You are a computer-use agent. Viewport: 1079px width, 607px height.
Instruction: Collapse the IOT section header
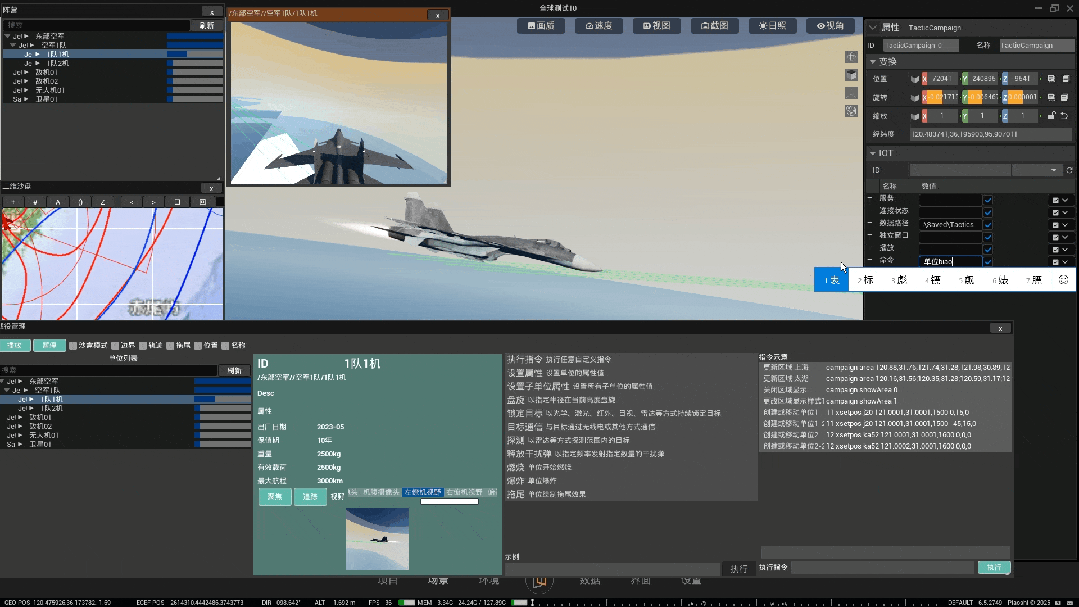873,153
